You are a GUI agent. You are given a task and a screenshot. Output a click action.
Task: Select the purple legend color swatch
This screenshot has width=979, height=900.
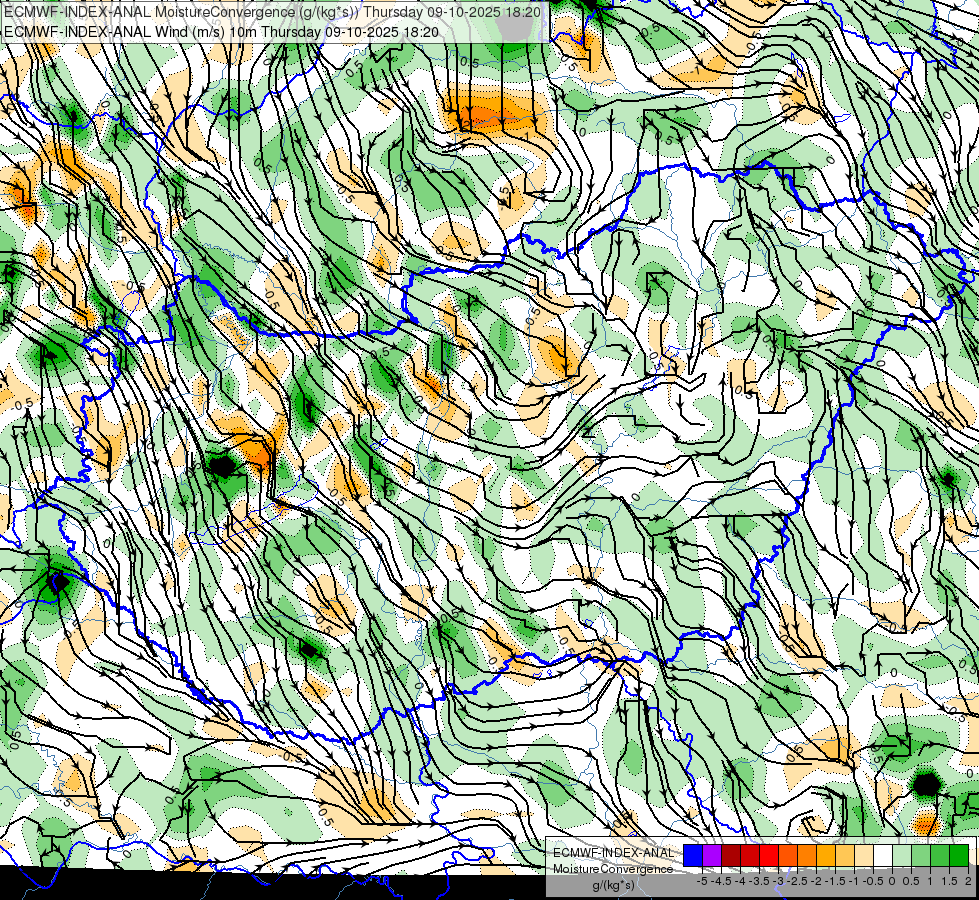point(712,855)
